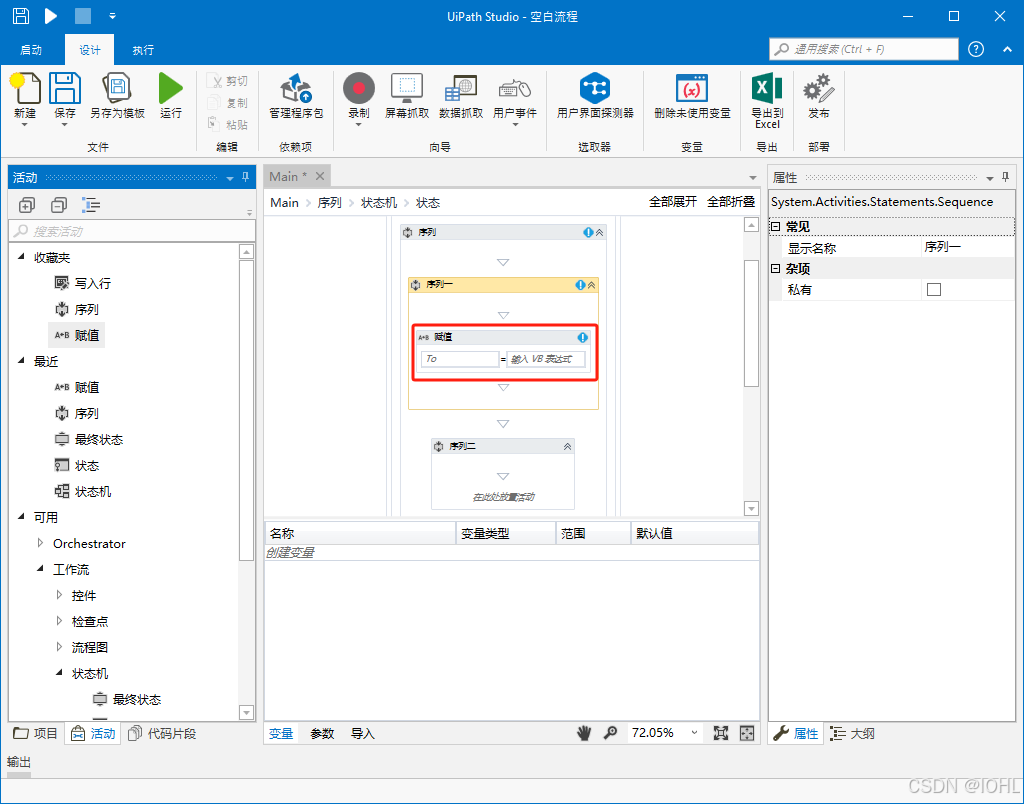Screen dimensions: 1024x804
Task: Click 序列 in breadcrumb
Action: pos(329,203)
